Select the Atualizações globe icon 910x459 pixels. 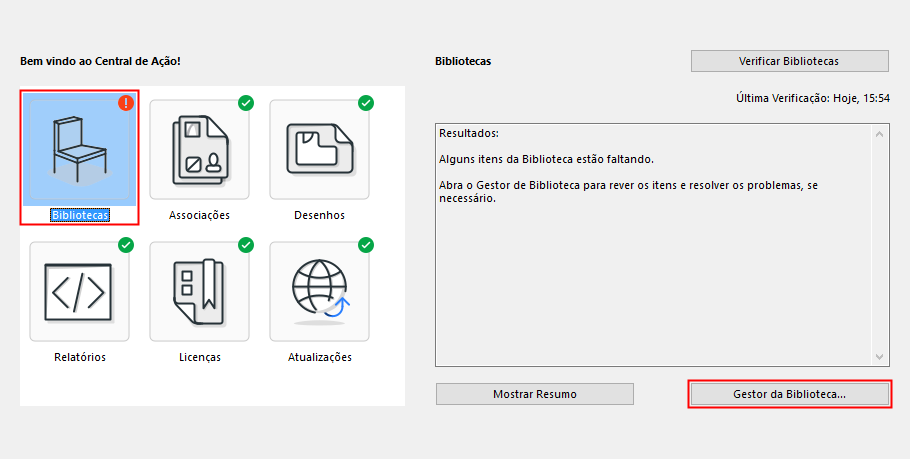(x=320, y=291)
